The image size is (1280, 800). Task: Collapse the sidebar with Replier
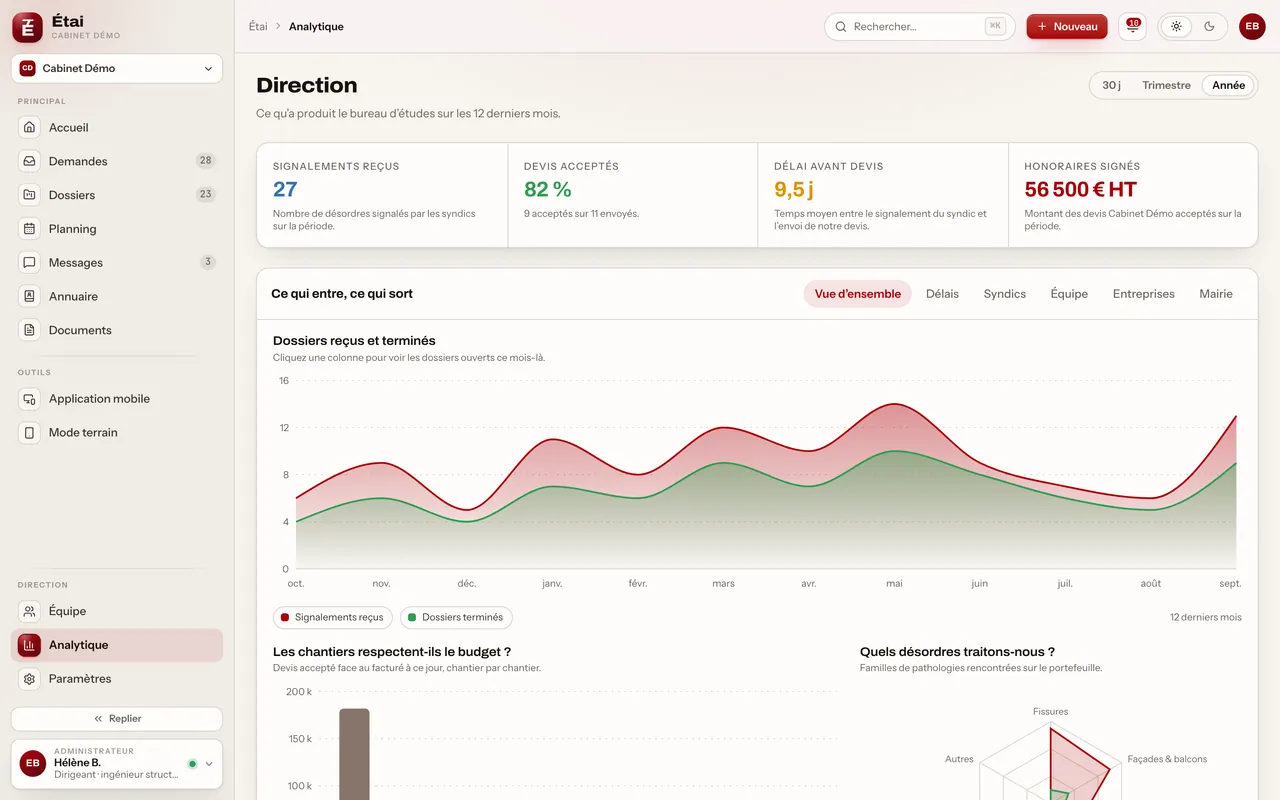(x=117, y=718)
